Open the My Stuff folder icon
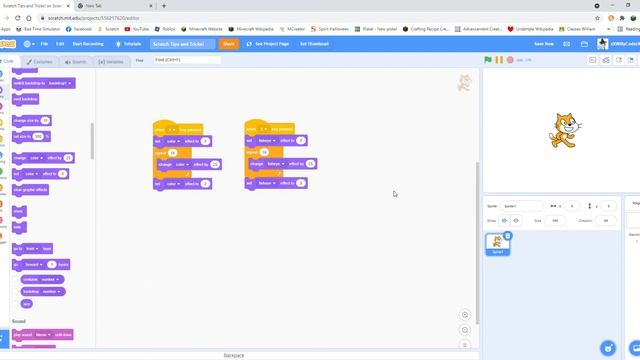The image size is (640, 360). coord(584,44)
